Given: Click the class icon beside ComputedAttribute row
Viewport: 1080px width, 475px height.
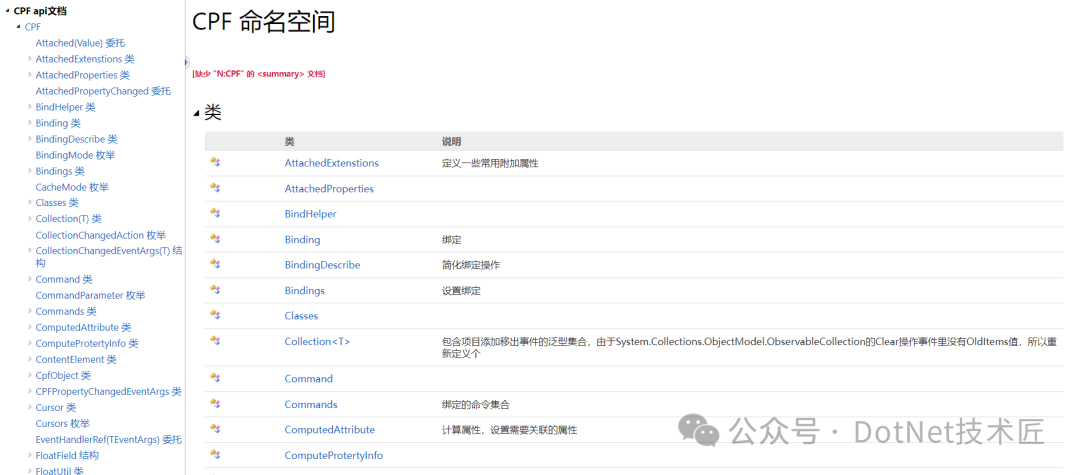Looking at the screenshot, I should (x=214, y=429).
